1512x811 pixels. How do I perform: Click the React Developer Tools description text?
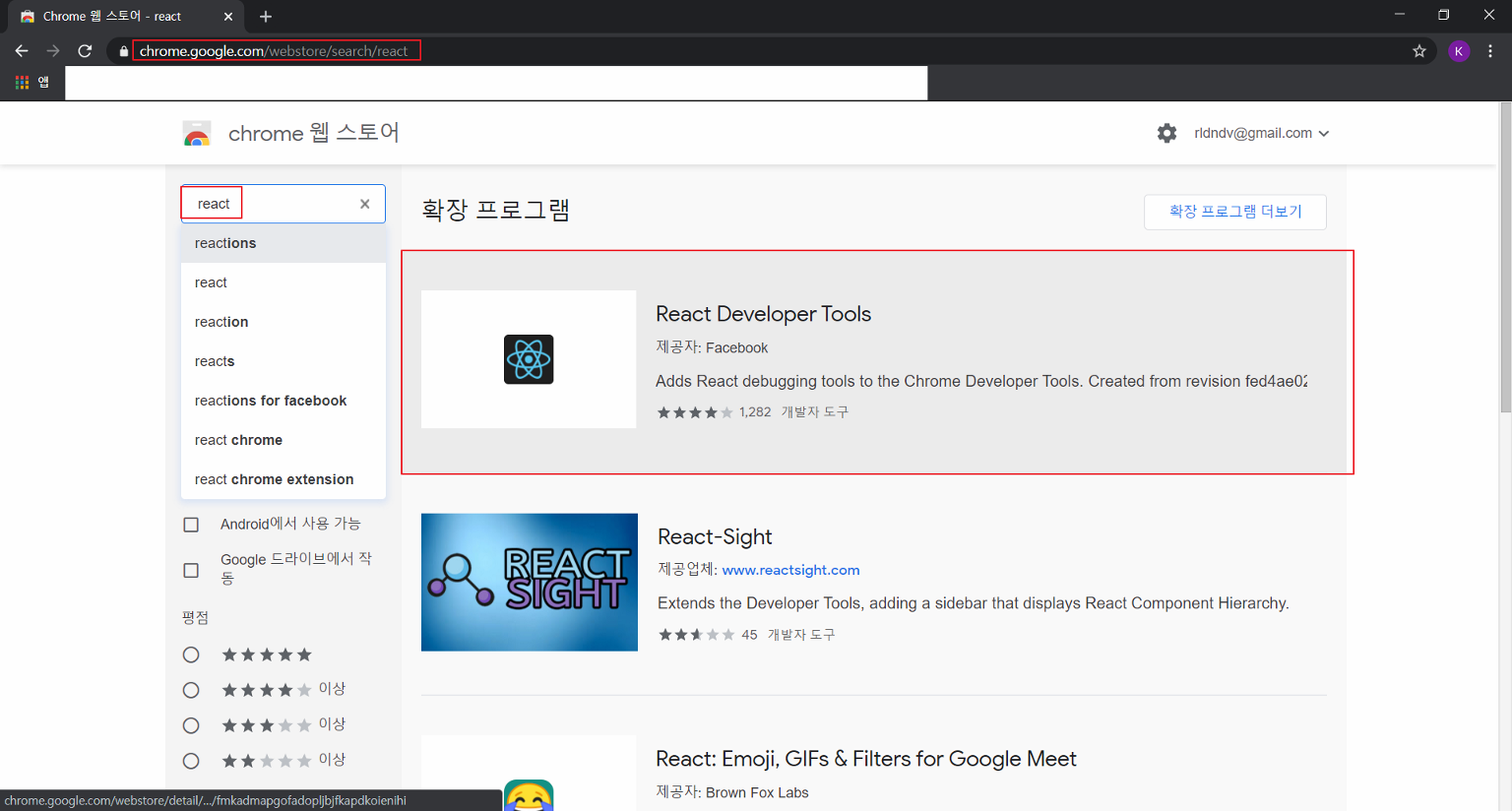coord(981,381)
